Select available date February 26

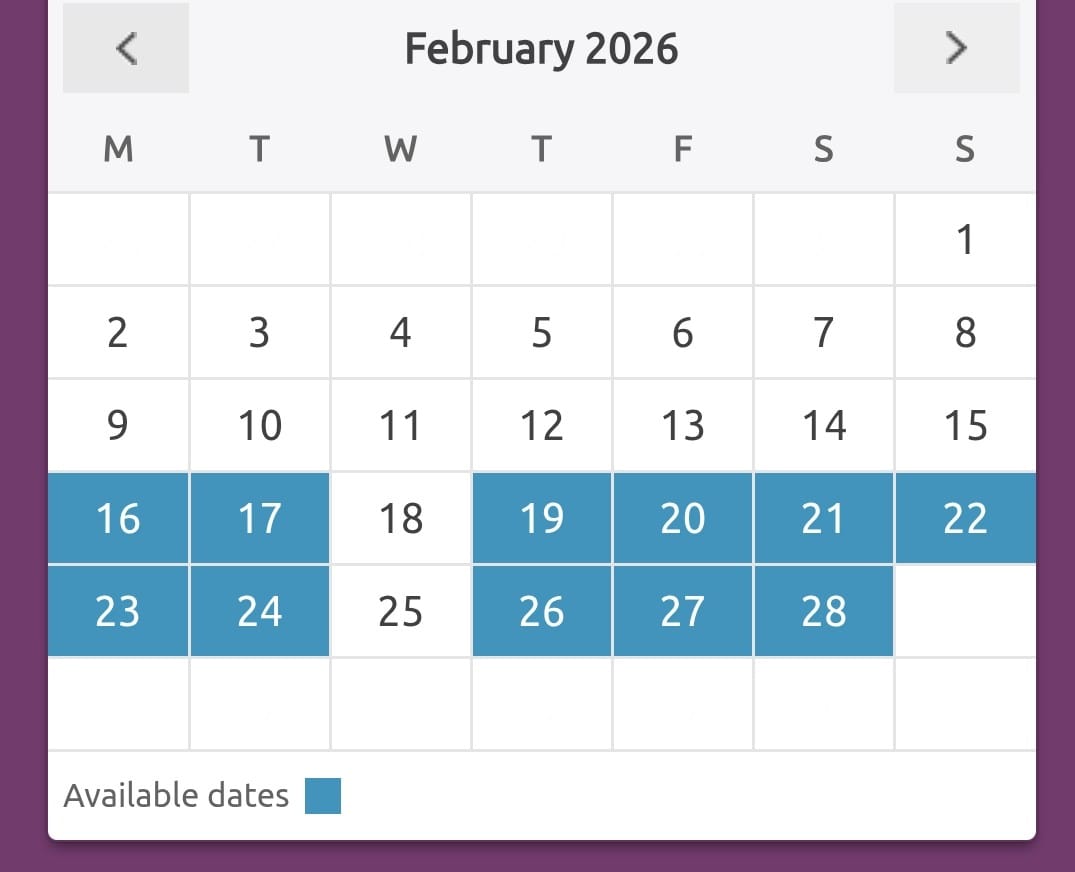click(542, 611)
